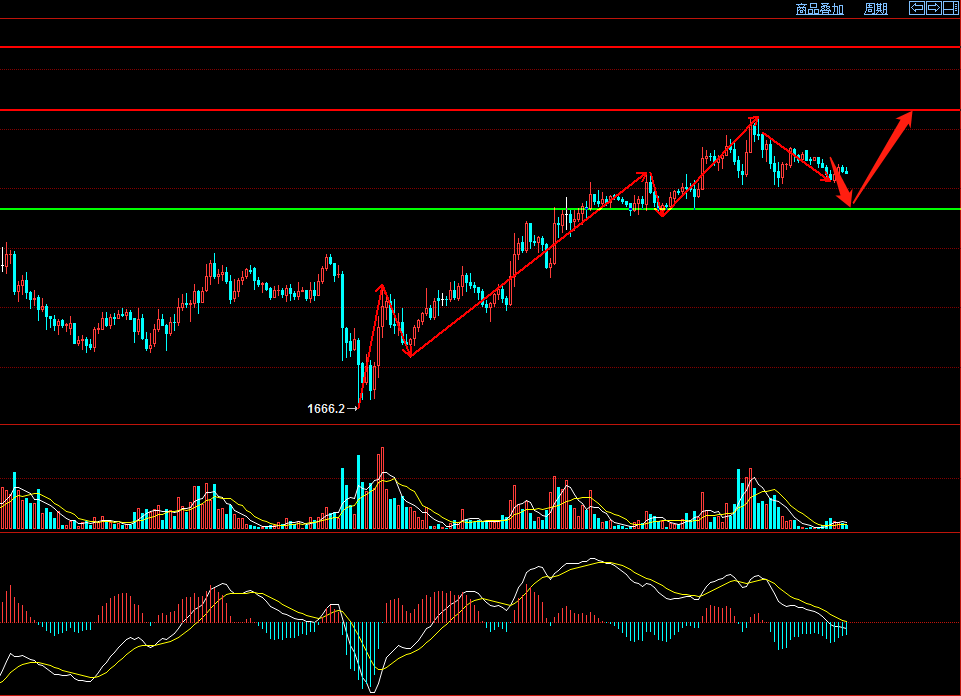961x696 pixels.
Task: Click the 1666.2 low price label
Action: click(326, 409)
